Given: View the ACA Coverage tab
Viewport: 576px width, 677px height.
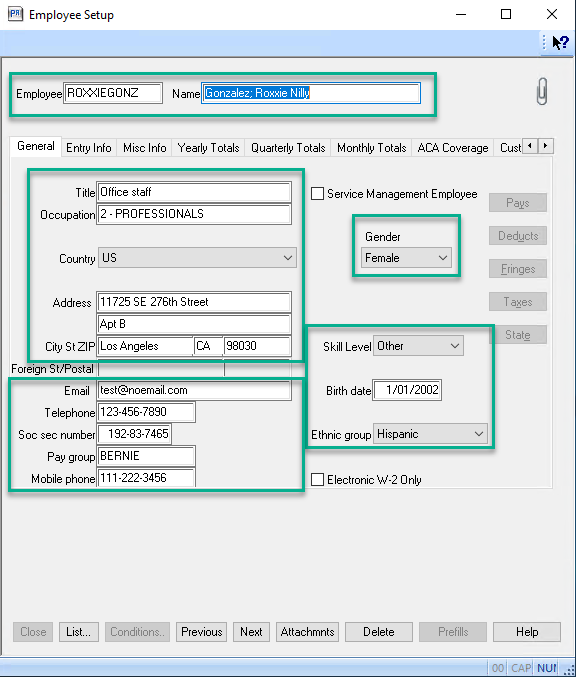Looking at the screenshot, I should (453, 148).
